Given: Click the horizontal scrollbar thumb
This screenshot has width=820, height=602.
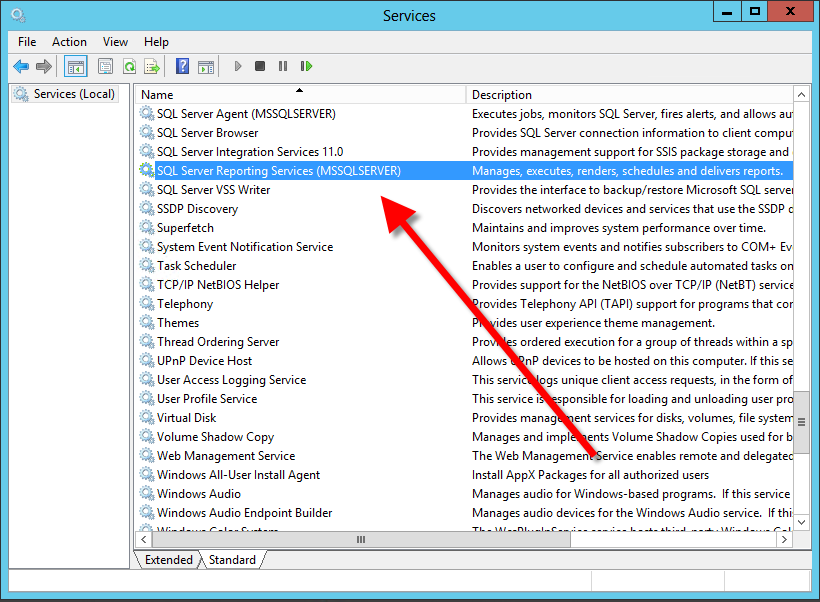Looking at the screenshot, I should coord(361,539).
